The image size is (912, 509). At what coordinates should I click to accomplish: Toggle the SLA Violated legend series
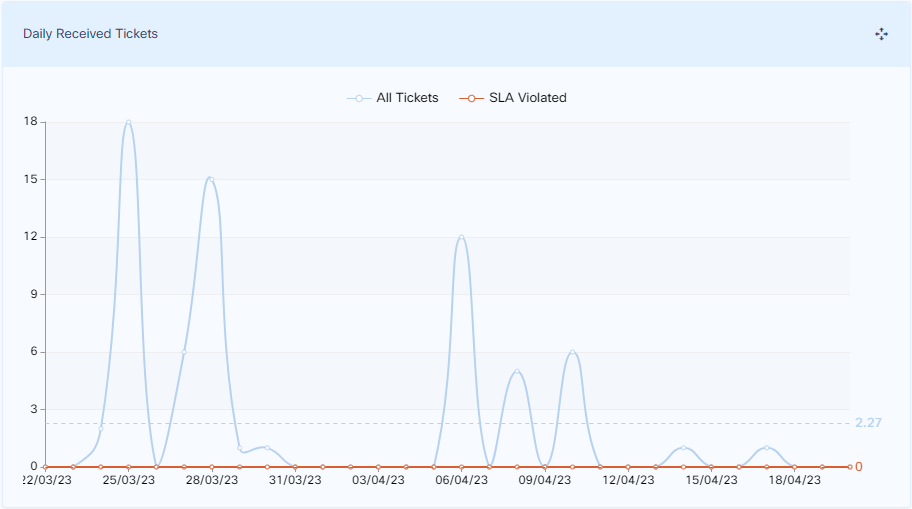[x=527, y=98]
